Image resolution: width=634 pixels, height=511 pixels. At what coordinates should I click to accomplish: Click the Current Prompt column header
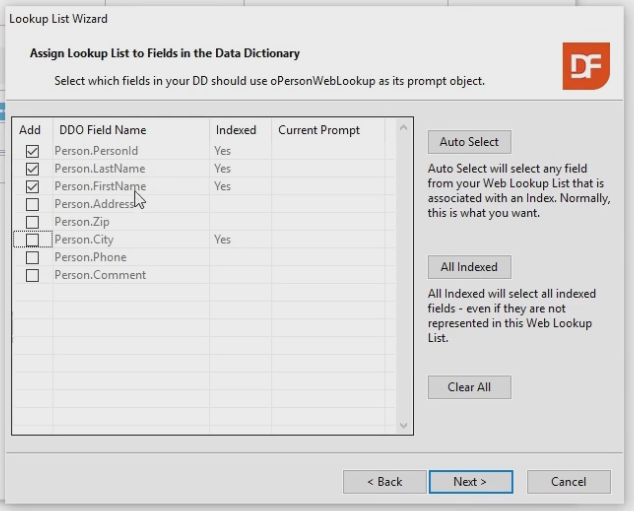[x=319, y=130]
